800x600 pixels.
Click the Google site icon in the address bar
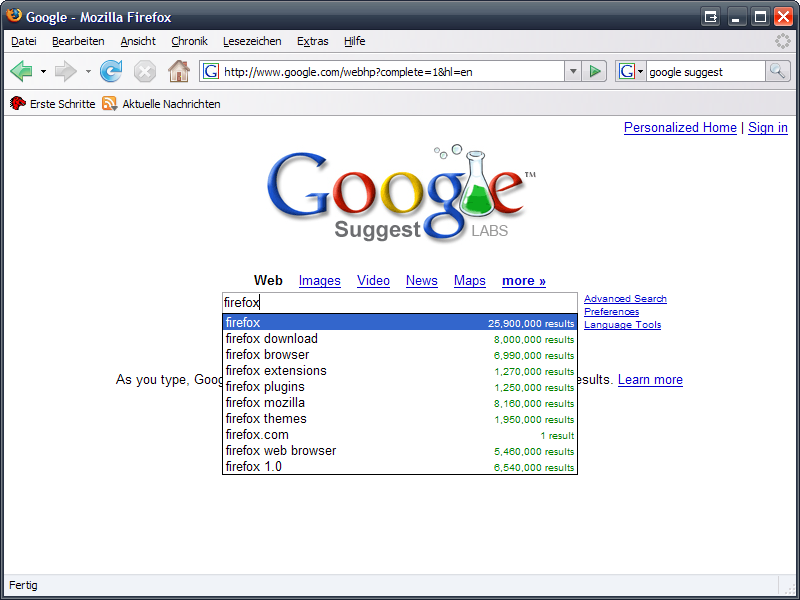(211, 71)
